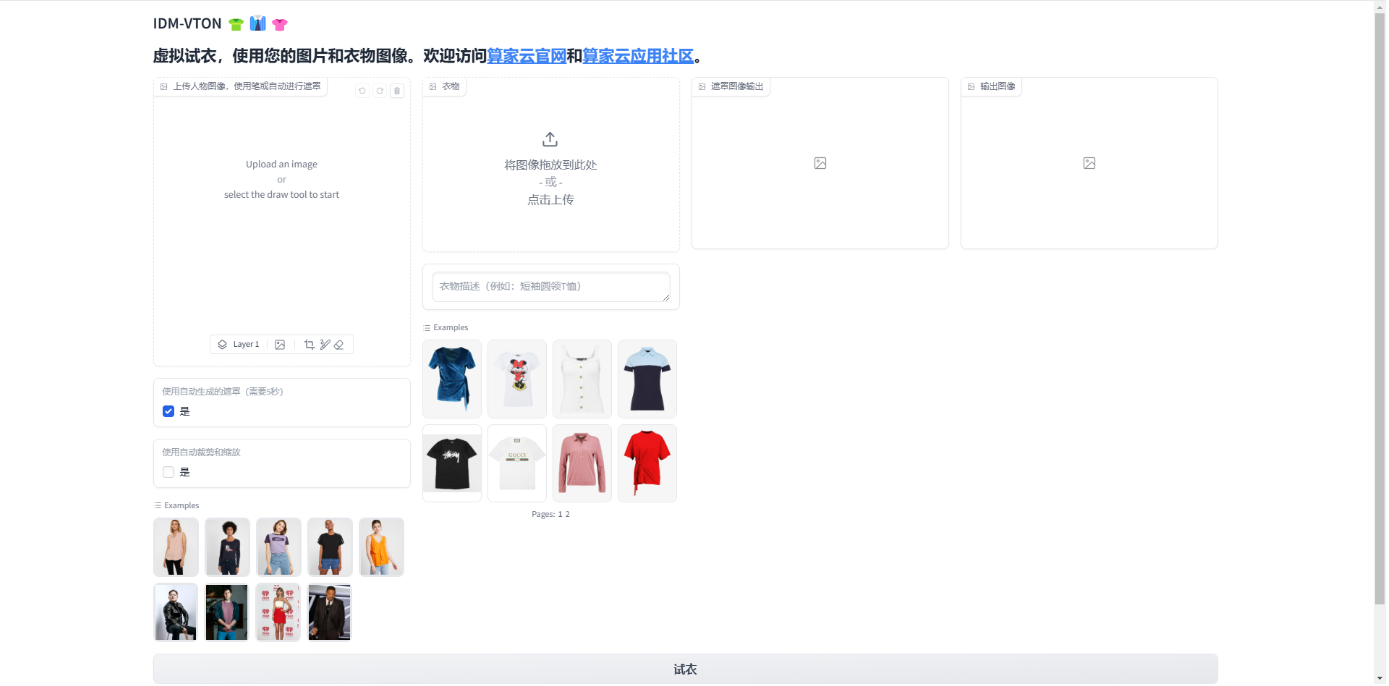This screenshot has width=1389, height=686.
Task: Click the IDM-VTON title heading
Action: (187, 24)
